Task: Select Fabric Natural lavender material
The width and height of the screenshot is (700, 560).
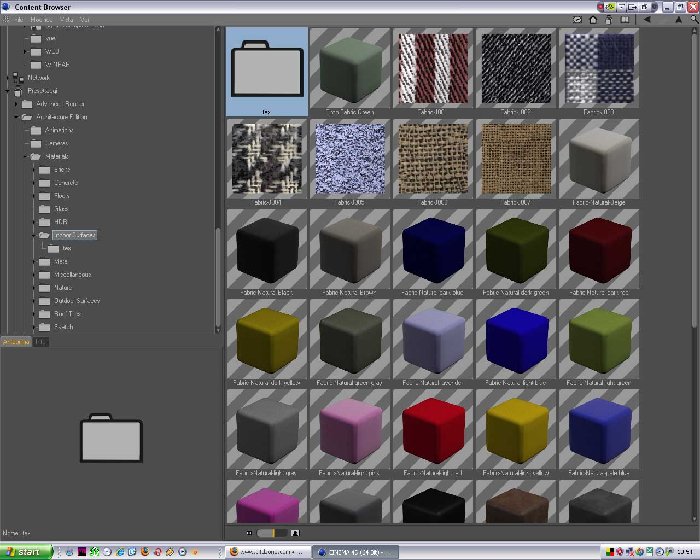Action: (x=433, y=343)
